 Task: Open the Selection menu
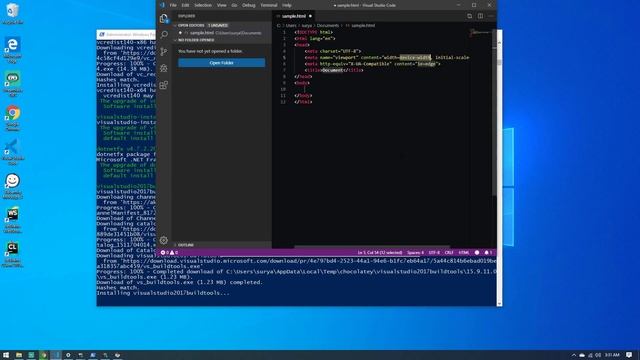pos(203,5)
